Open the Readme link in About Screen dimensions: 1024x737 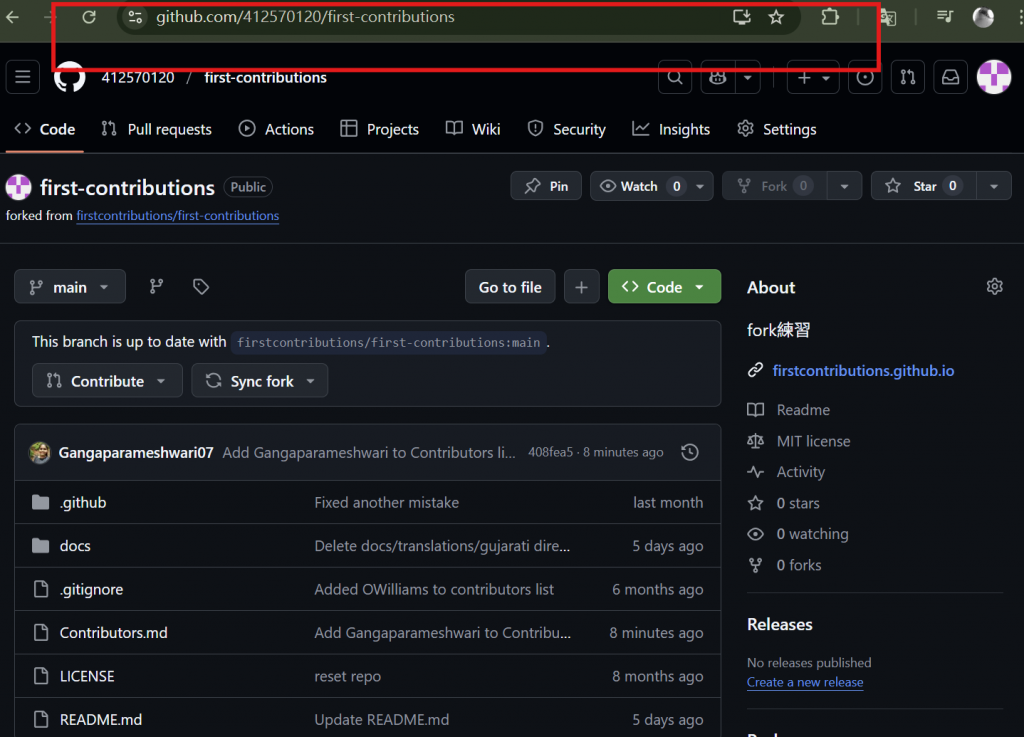coord(803,410)
